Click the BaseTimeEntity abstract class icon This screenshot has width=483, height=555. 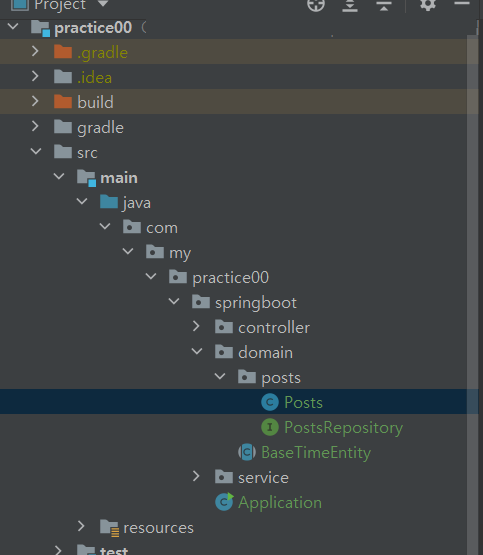tap(247, 452)
